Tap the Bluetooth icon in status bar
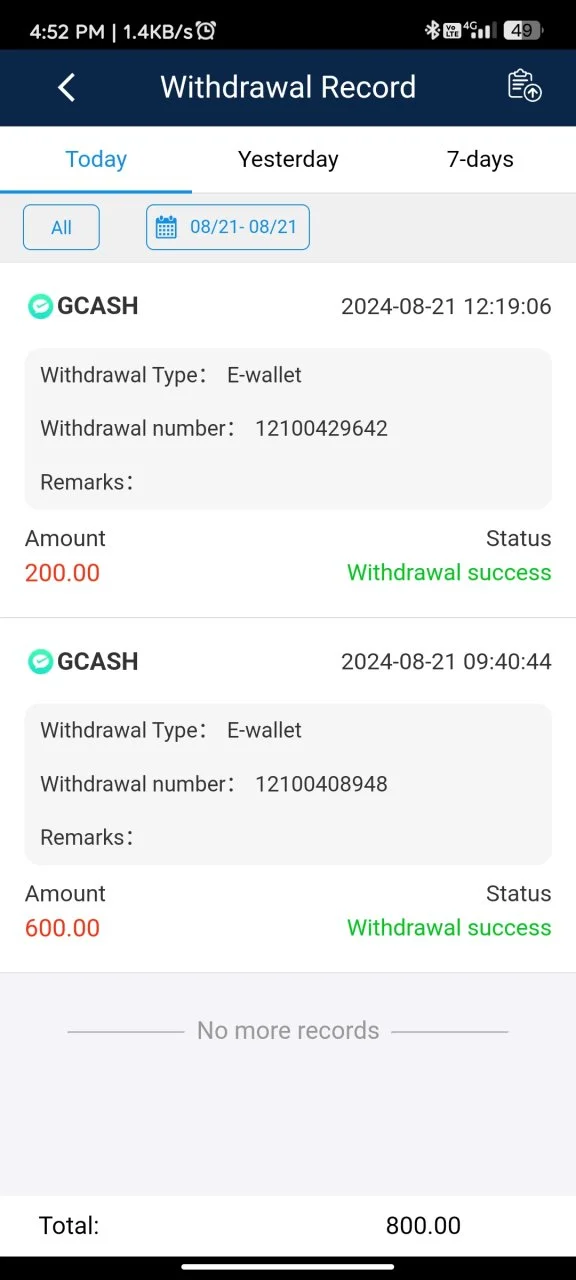Screen dimensions: 576x1280 tap(432, 31)
